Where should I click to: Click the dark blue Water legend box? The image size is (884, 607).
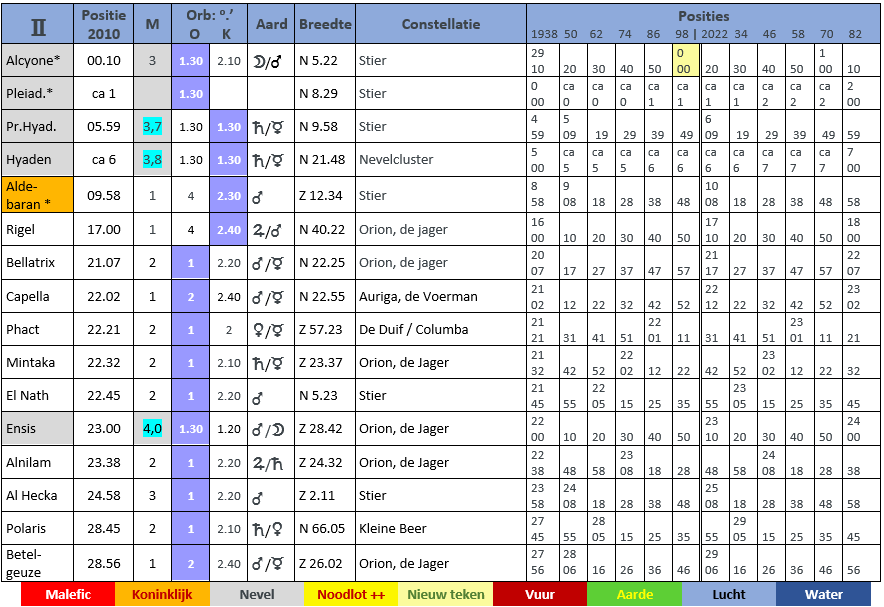824,594
